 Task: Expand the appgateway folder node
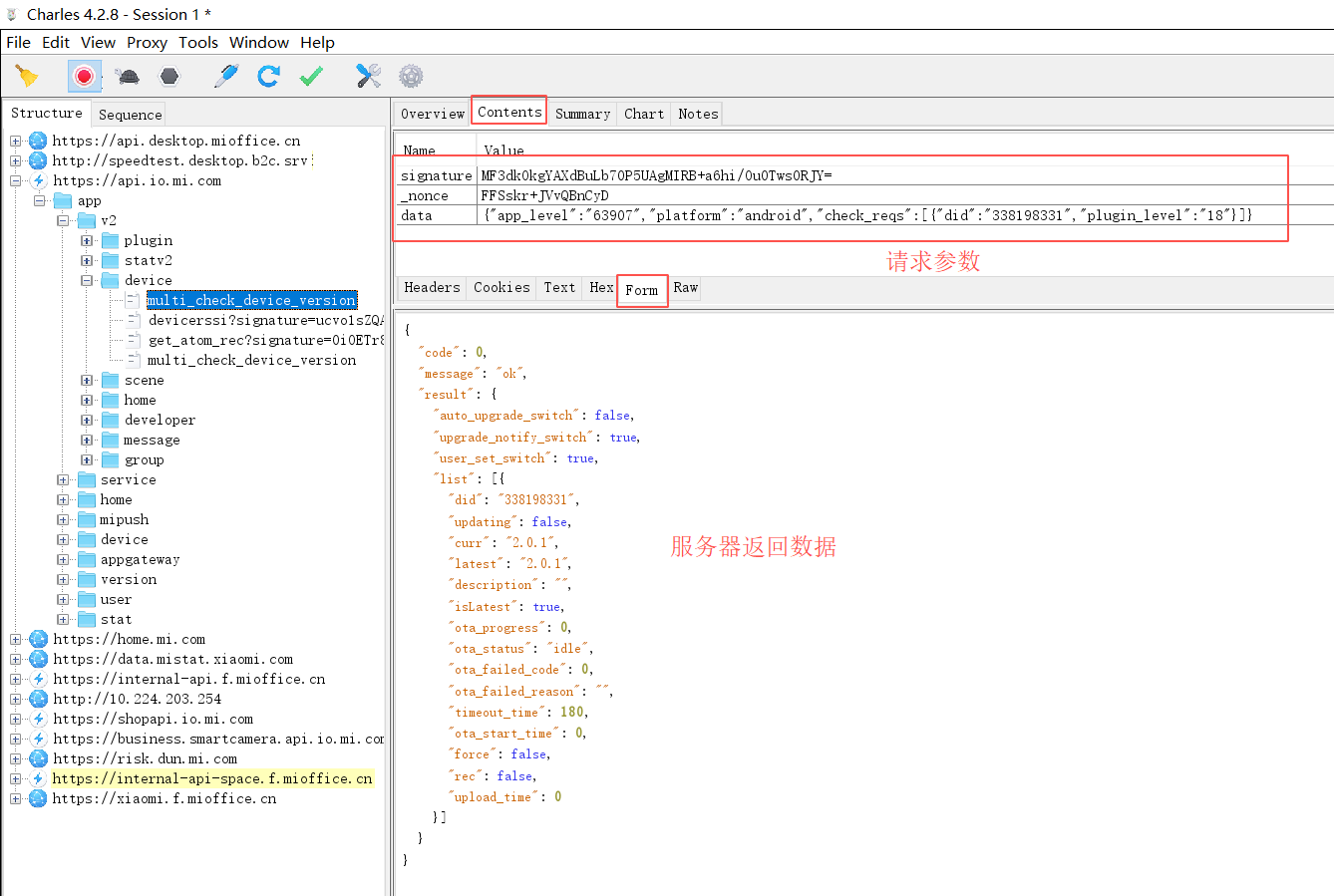coord(63,559)
